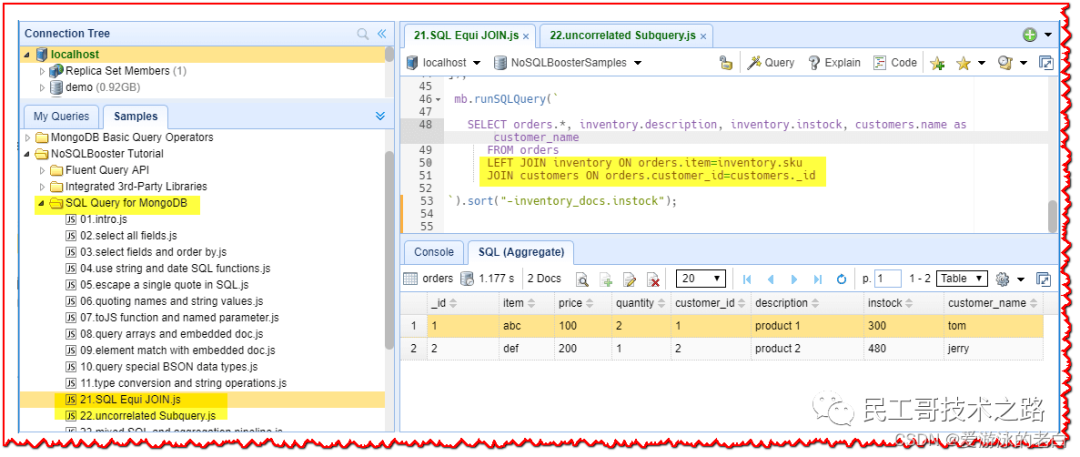
Task: Go to next results page
Action: pos(794,280)
